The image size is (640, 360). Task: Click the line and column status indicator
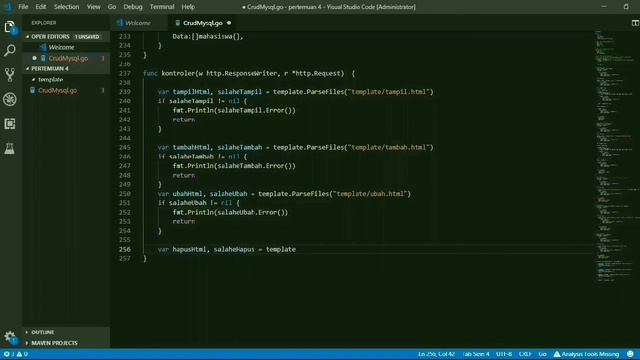point(436,354)
